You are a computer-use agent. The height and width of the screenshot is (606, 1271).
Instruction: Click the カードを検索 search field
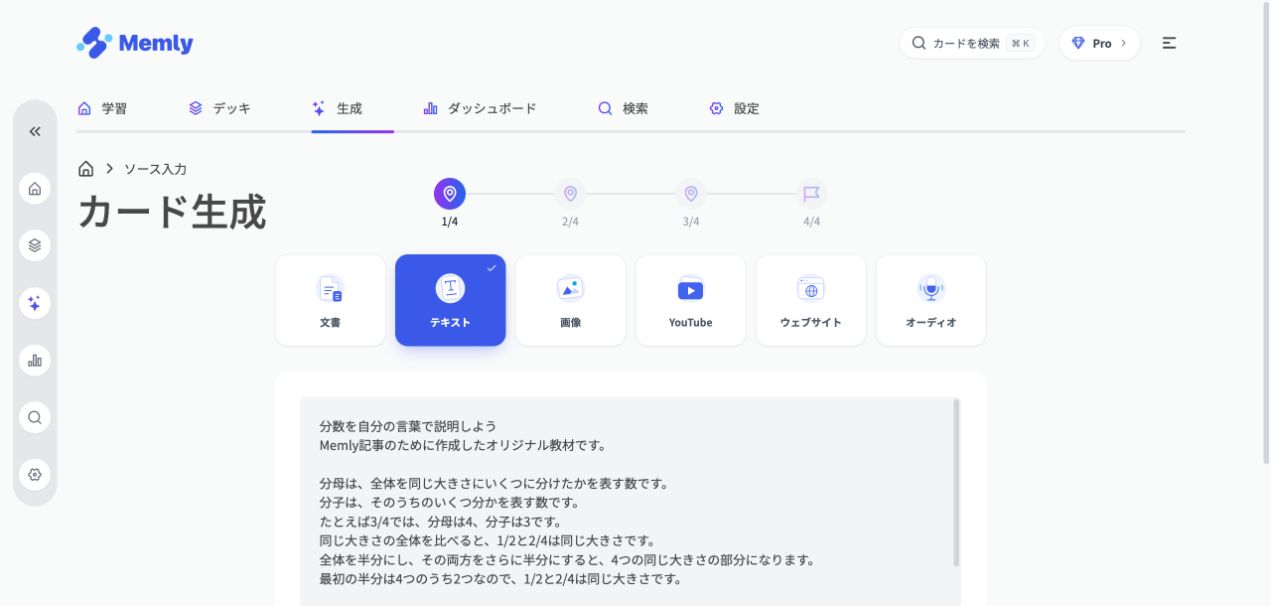[972, 43]
